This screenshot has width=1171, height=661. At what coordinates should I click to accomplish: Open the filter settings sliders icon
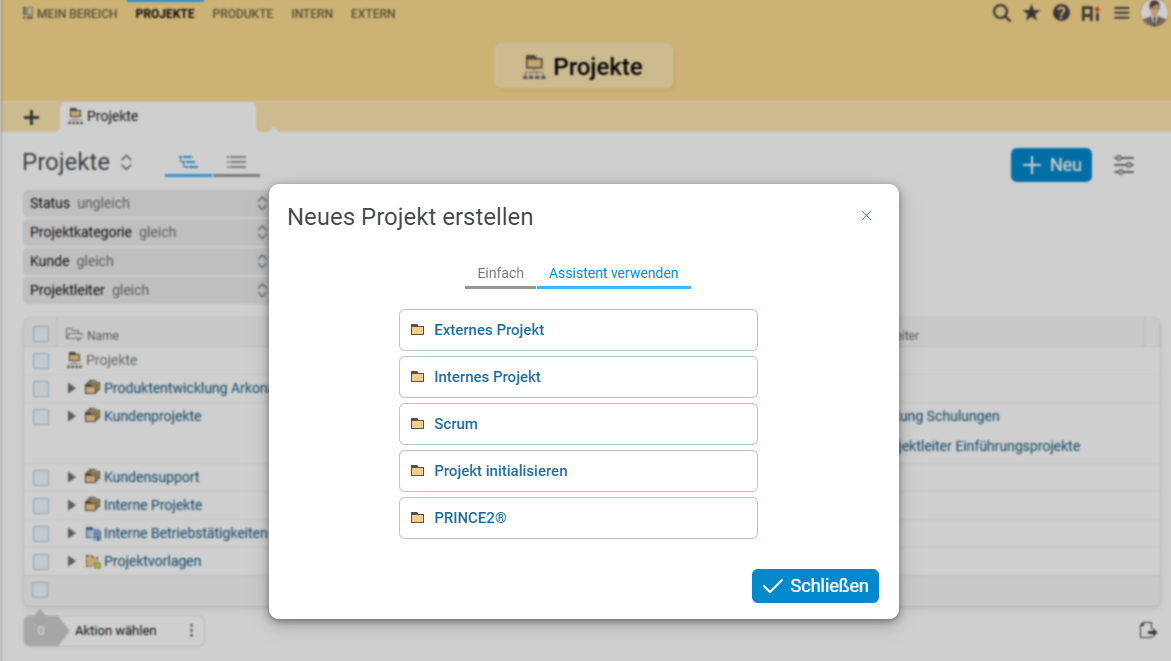(1124, 165)
